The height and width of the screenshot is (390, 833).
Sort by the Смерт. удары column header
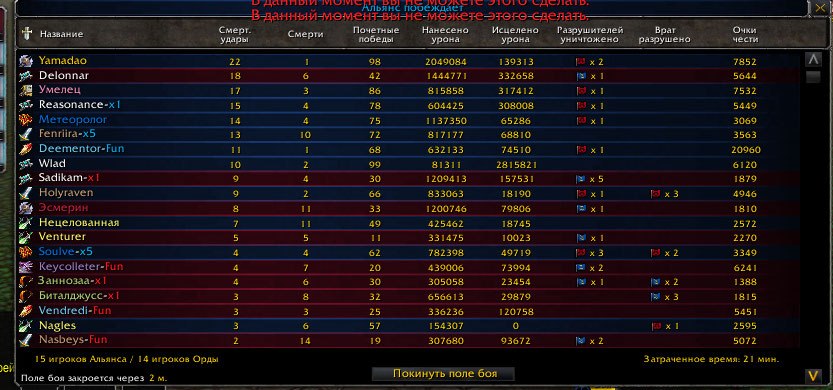tap(235, 35)
